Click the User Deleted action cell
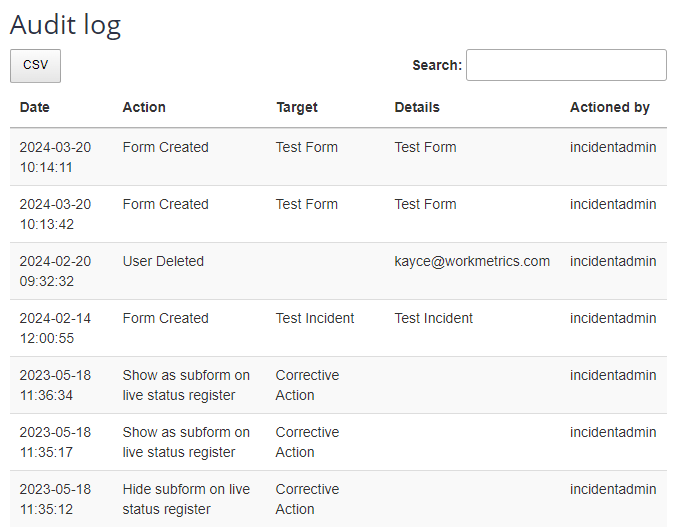Image resolution: width=677 pixels, height=527 pixels. click(x=163, y=261)
